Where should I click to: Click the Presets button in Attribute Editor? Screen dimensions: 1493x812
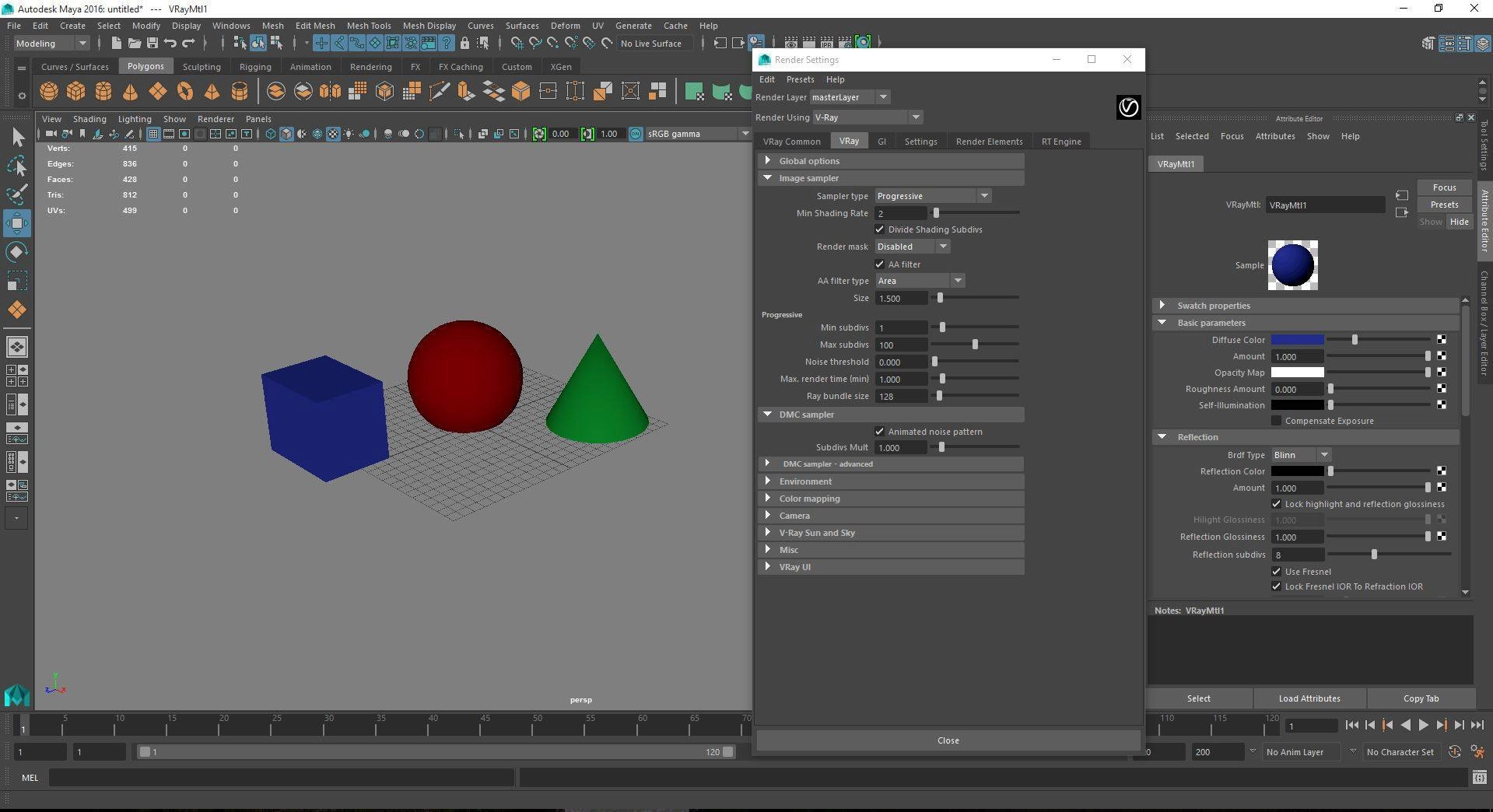coord(1444,205)
